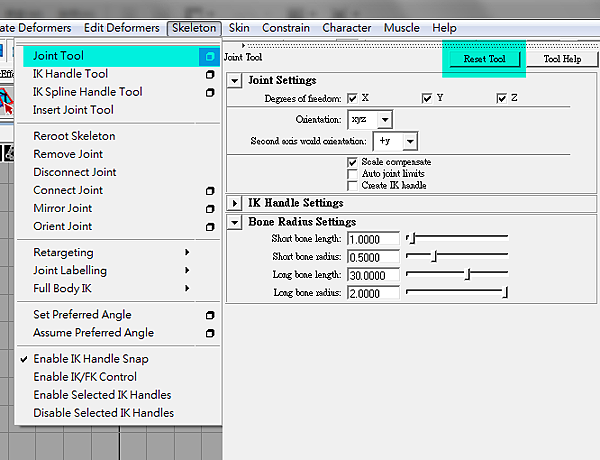The width and height of the screenshot is (600, 460).
Task: Expand IK Handle Settings section
Action: [x=235, y=203]
